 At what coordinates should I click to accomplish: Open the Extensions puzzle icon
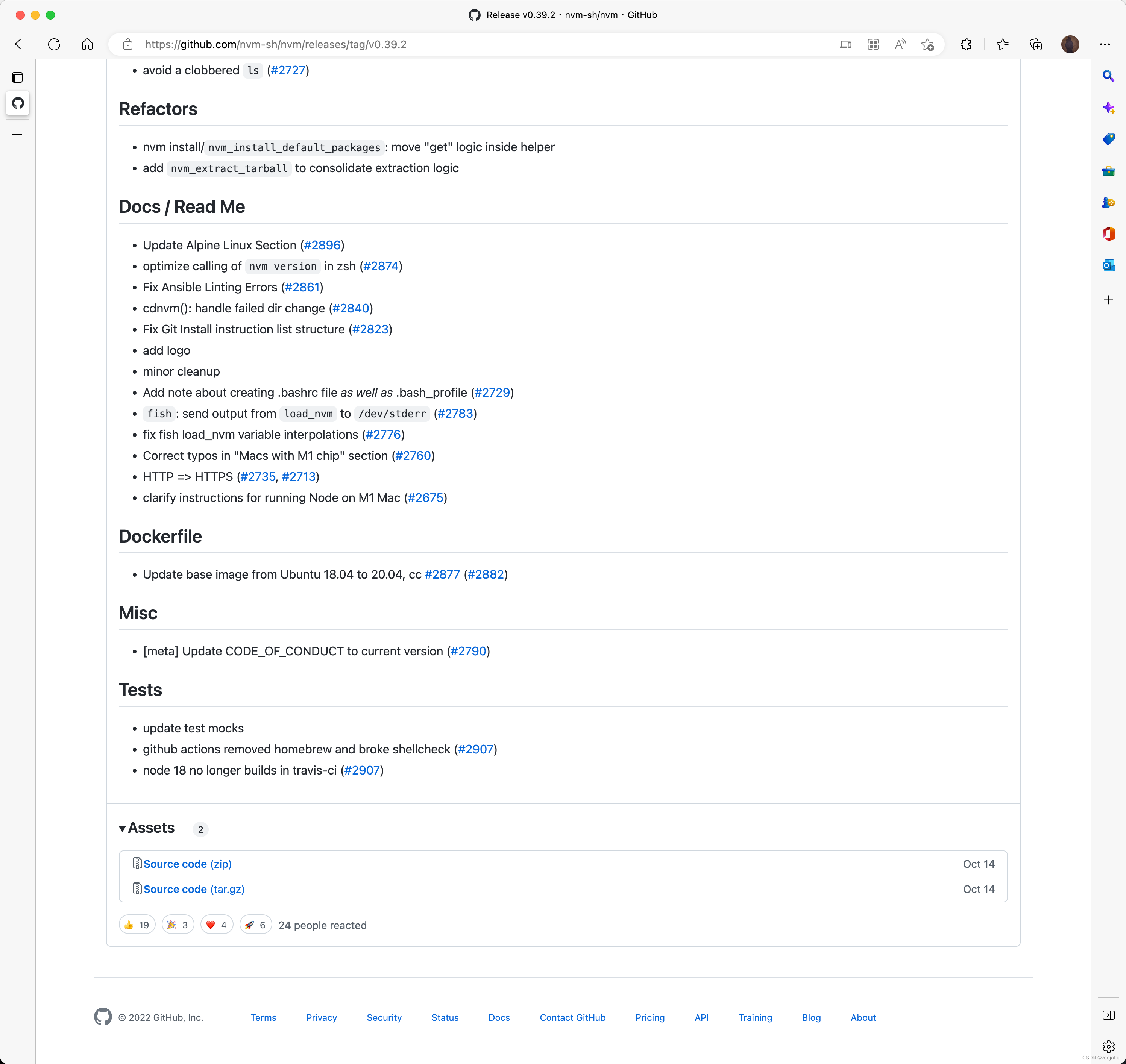966,44
